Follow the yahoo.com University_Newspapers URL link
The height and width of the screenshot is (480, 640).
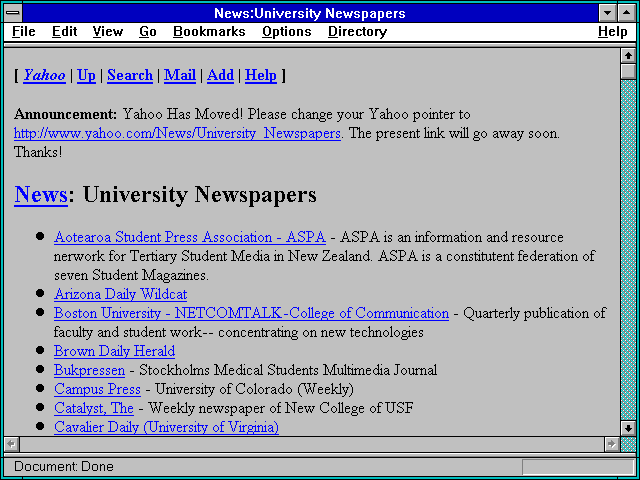pos(177,133)
